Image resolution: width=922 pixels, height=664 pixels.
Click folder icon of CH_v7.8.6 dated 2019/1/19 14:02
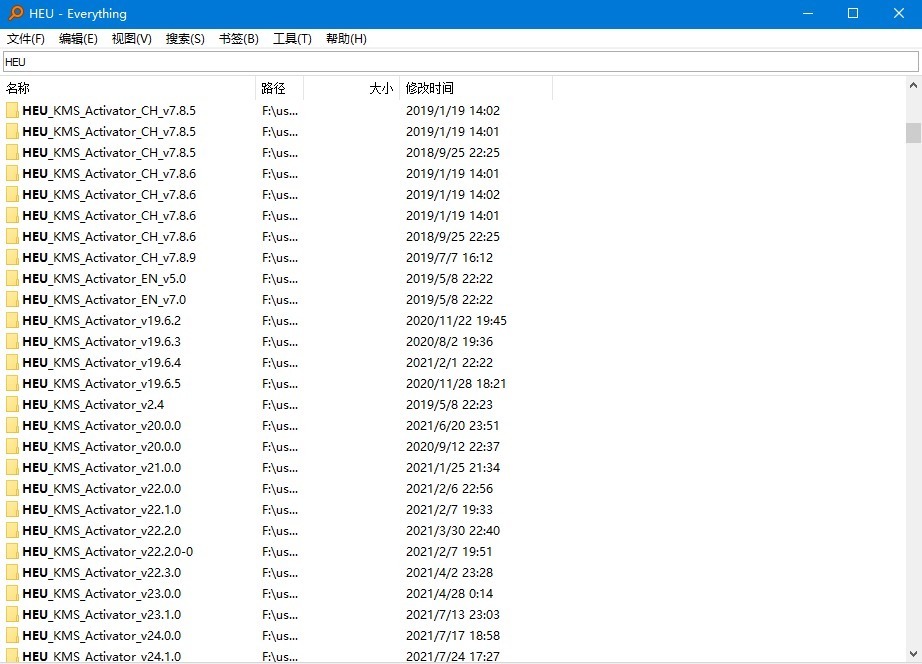click(12, 195)
